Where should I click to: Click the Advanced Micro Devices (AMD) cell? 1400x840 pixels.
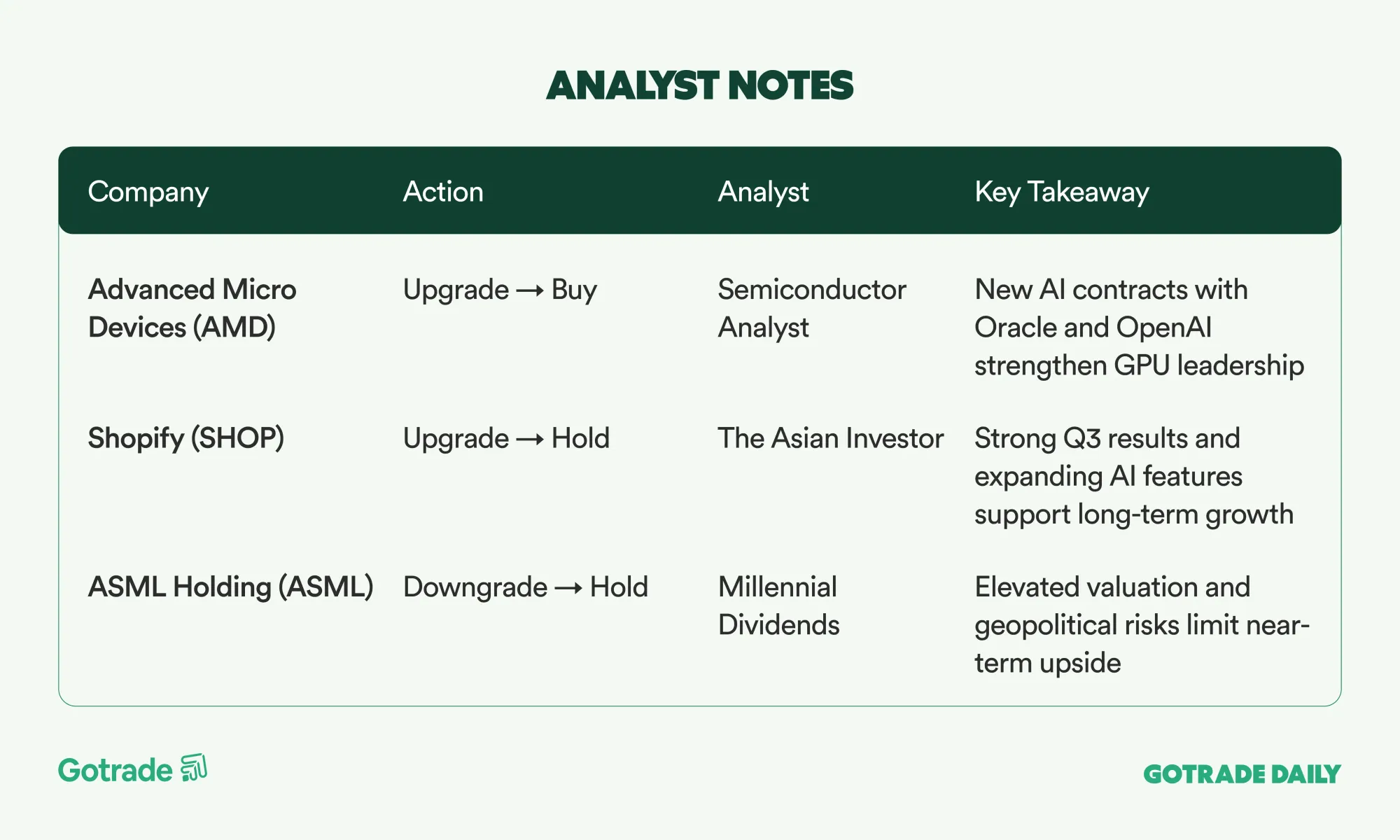(192, 309)
